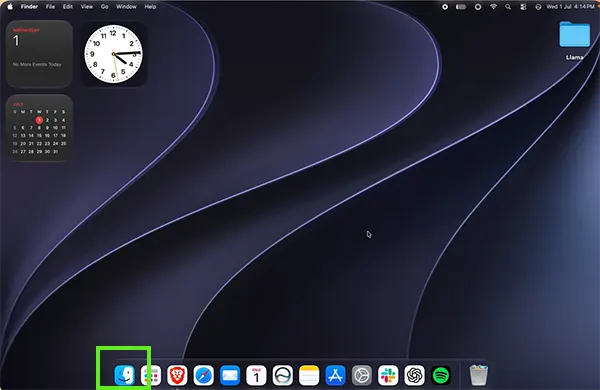Click the July month calendar widget
This screenshot has height=390, width=600.
39,128
